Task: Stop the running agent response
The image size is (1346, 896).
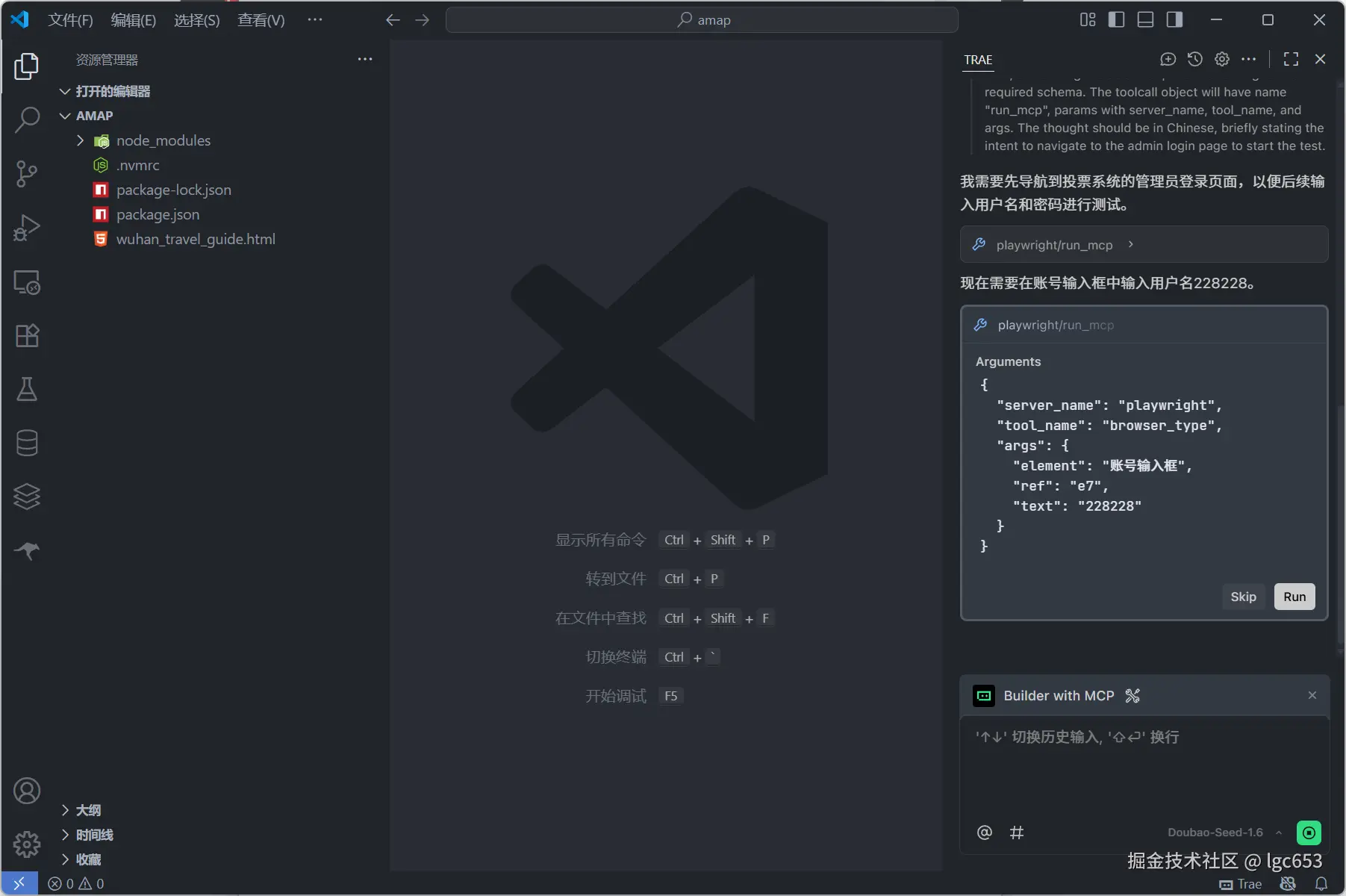Action: point(1309,833)
